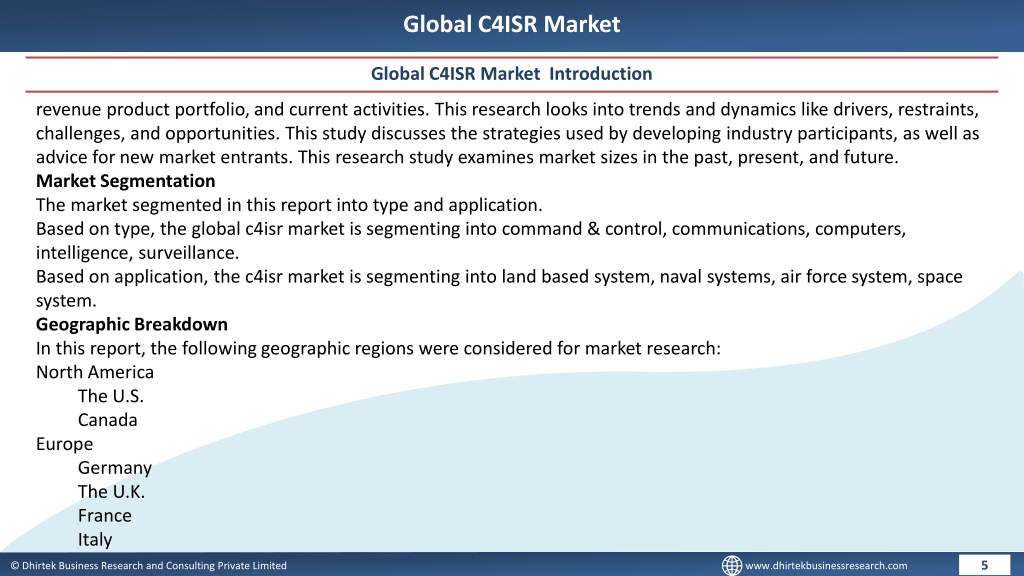
Task: Click the line starting 'The market segmented in this report'
Action: tap(289, 205)
